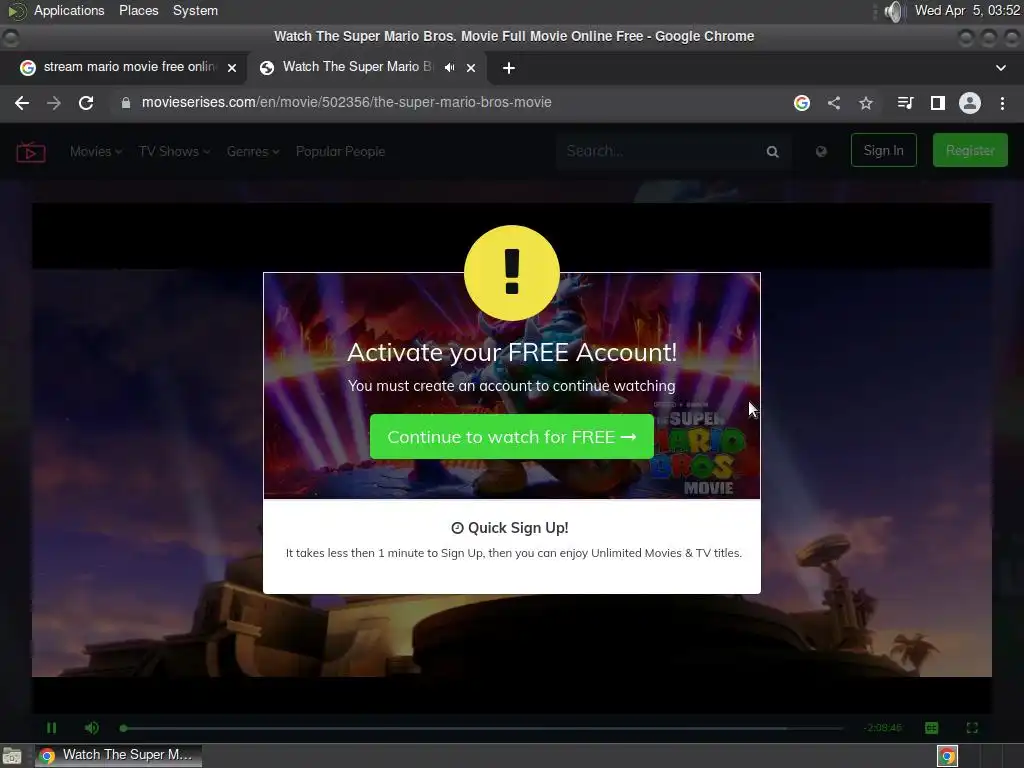Open the Google icon in the address bar

pos(802,103)
